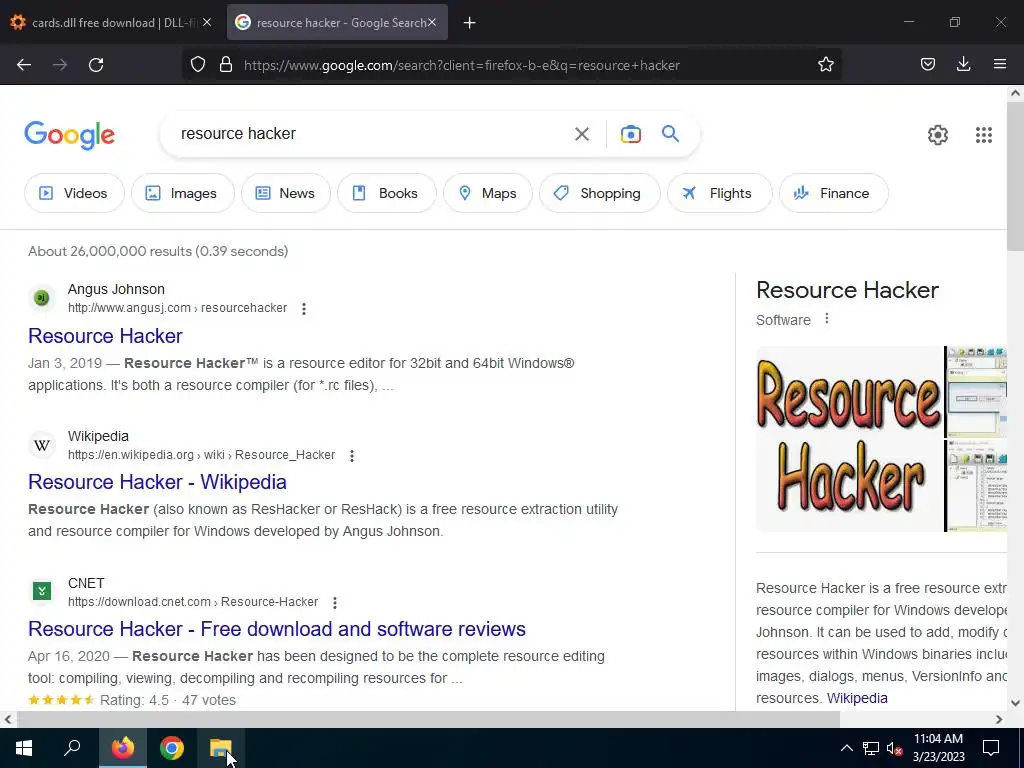
Task: View site security padlock info
Action: pyautogui.click(x=226, y=65)
